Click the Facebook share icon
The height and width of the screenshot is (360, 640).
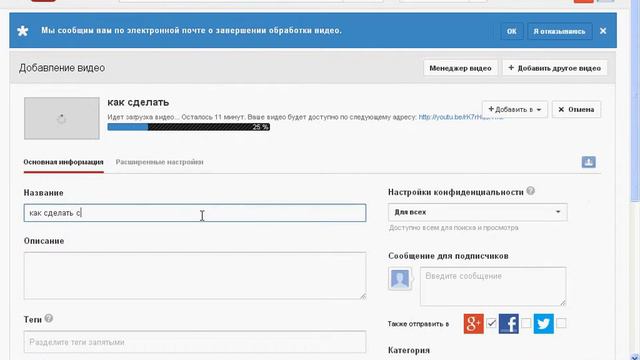[x=509, y=324]
